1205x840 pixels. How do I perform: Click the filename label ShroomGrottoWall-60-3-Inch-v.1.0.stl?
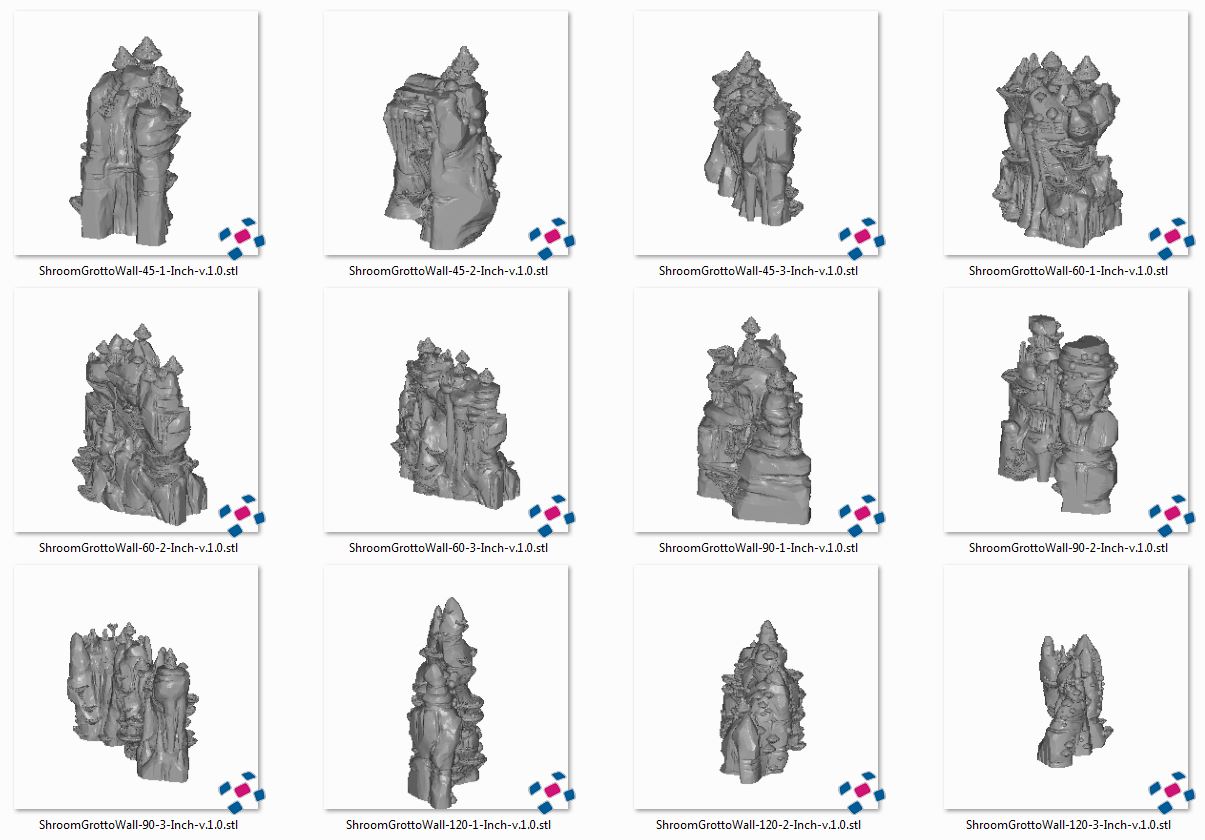click(448, 548)
